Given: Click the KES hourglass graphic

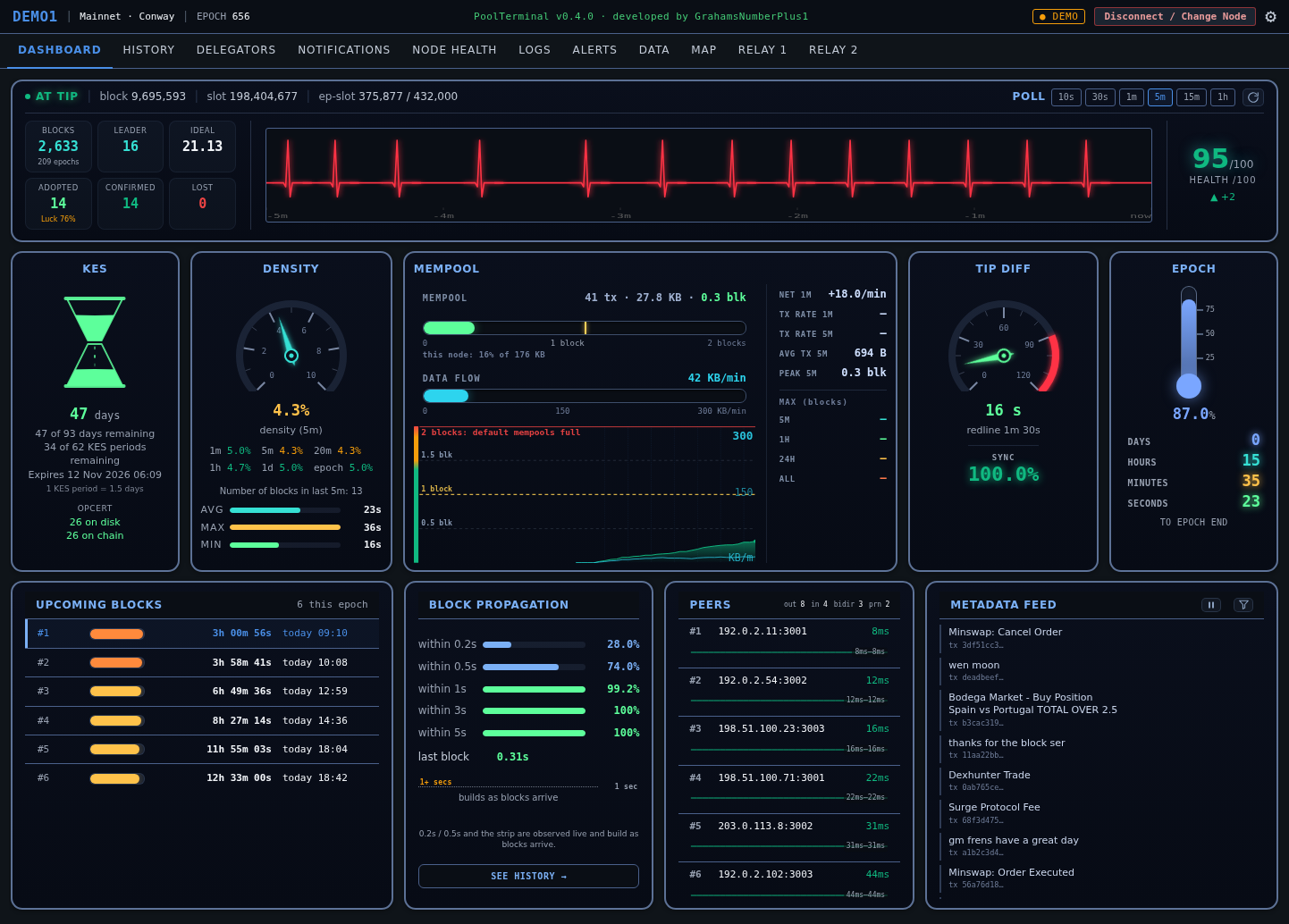Looking at the screenshot, I should click(95, 342).
